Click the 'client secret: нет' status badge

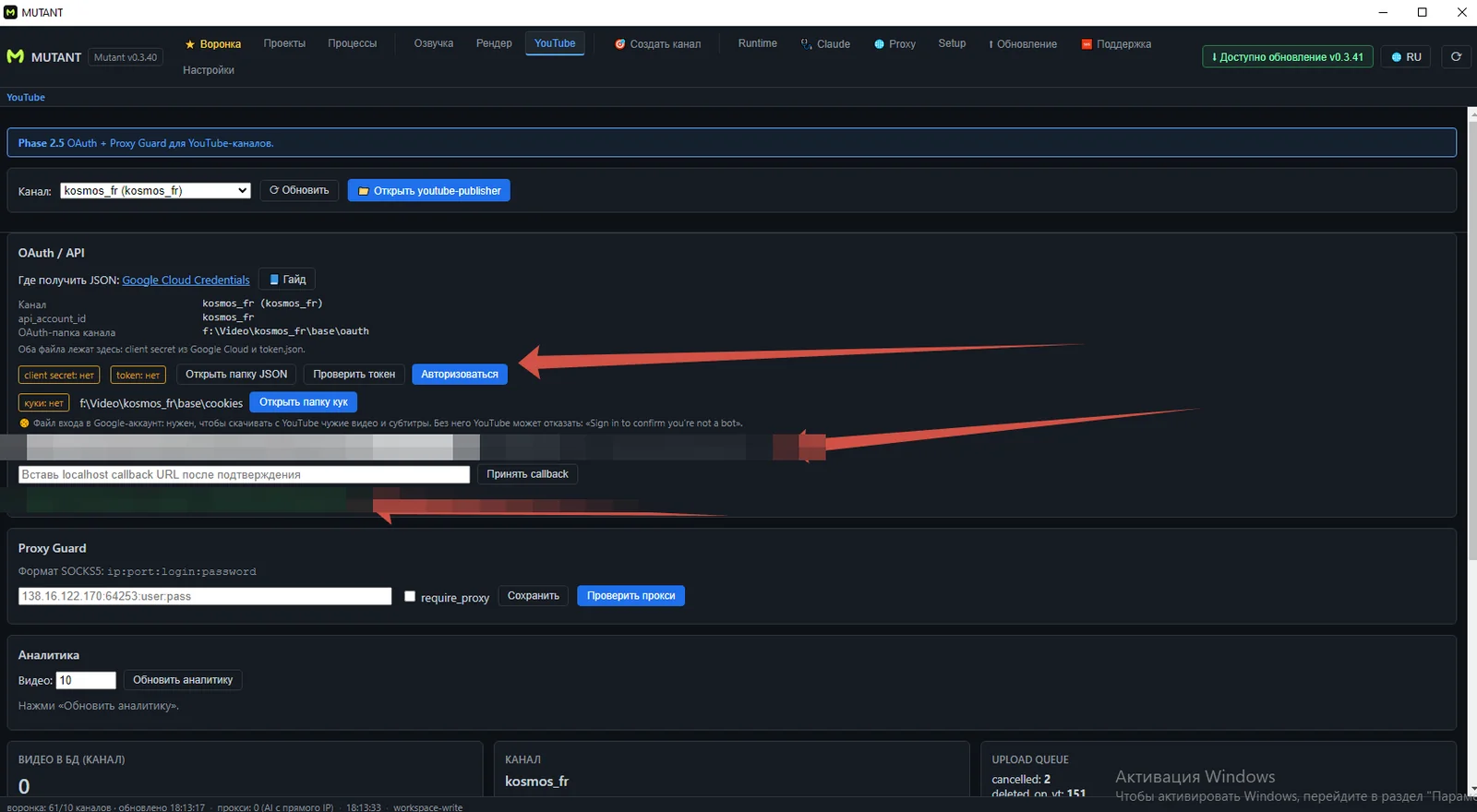pos(59,376)
